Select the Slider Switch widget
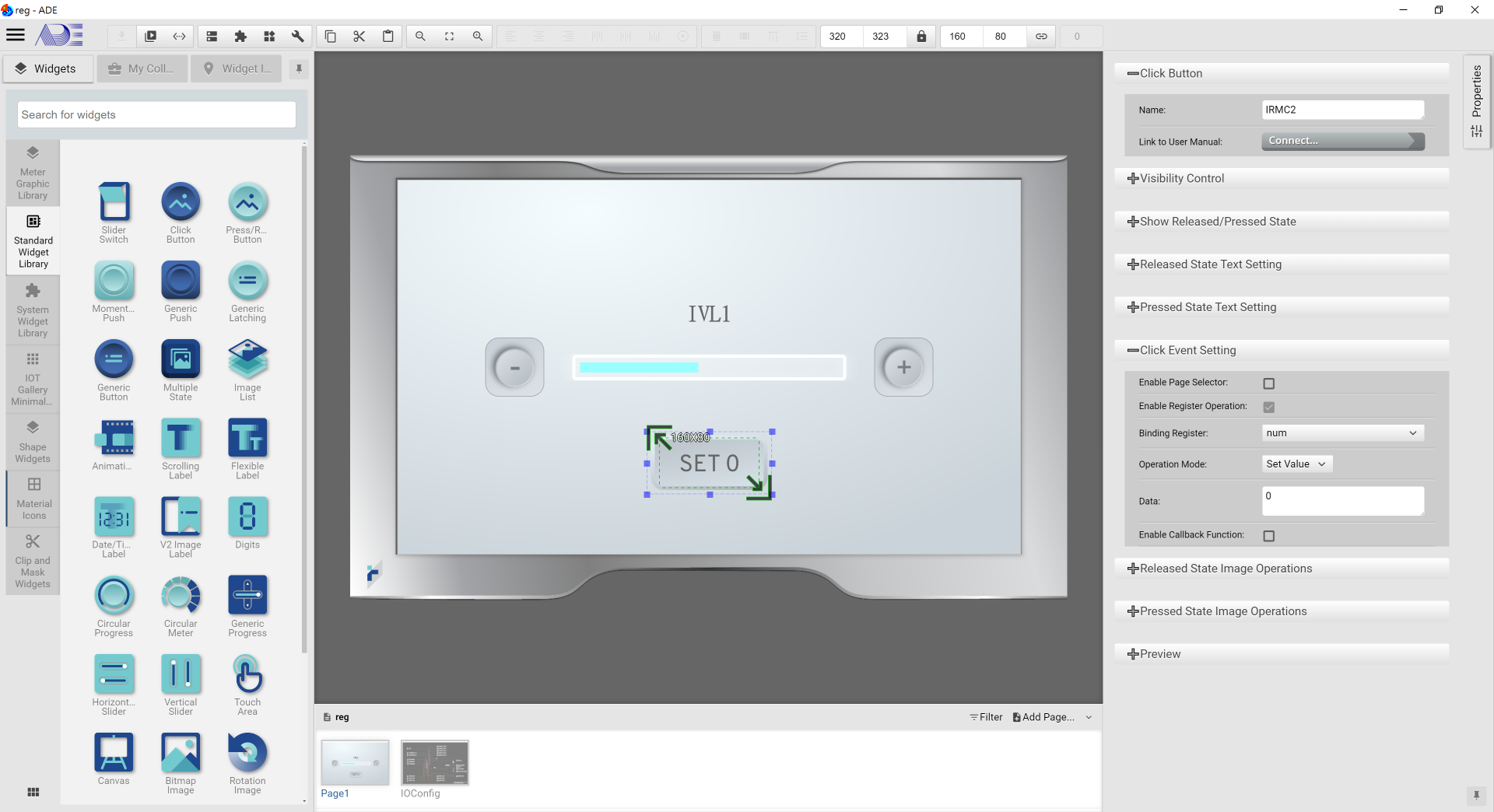This screenshot has width=1494, height=812. coord(114,202)
